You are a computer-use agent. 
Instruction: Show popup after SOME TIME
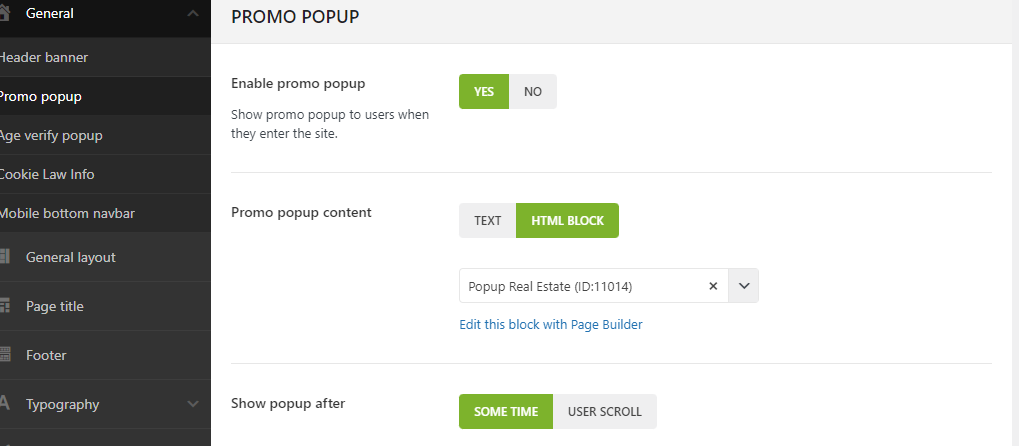click(506, 411)
